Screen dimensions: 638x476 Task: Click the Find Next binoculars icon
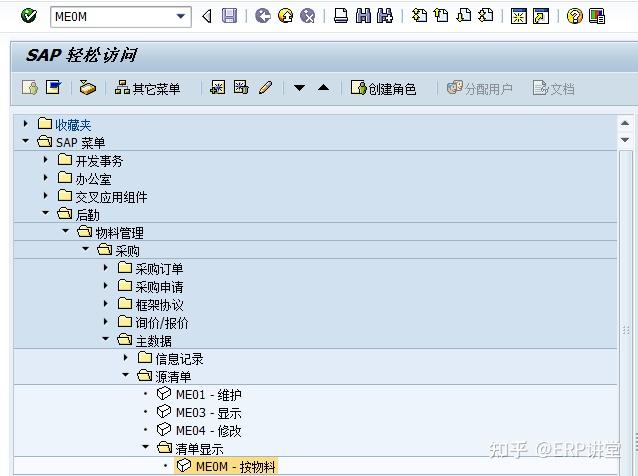click(x=385, y=16)
